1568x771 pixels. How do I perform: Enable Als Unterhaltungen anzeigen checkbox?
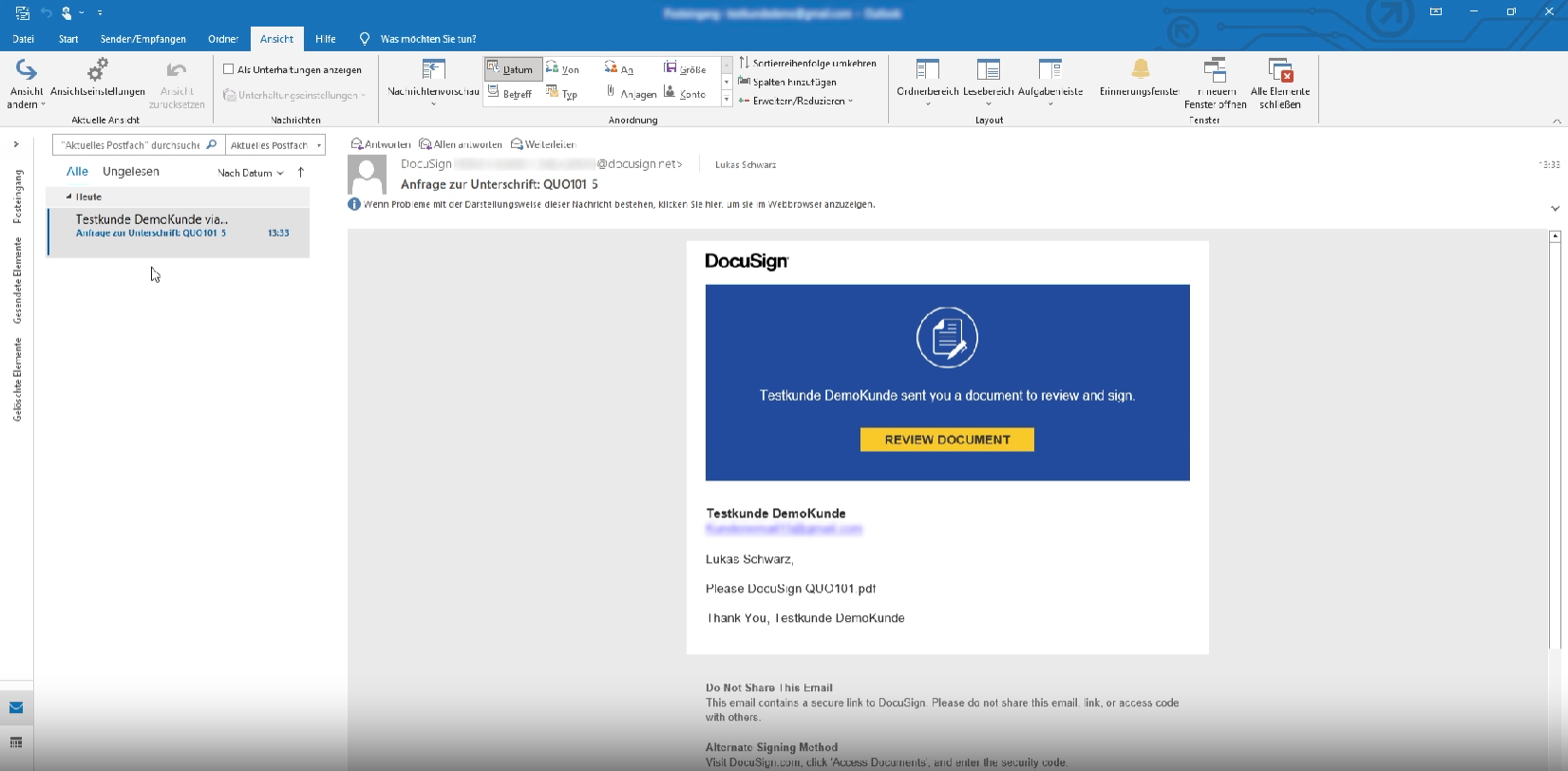click(228, 69)
